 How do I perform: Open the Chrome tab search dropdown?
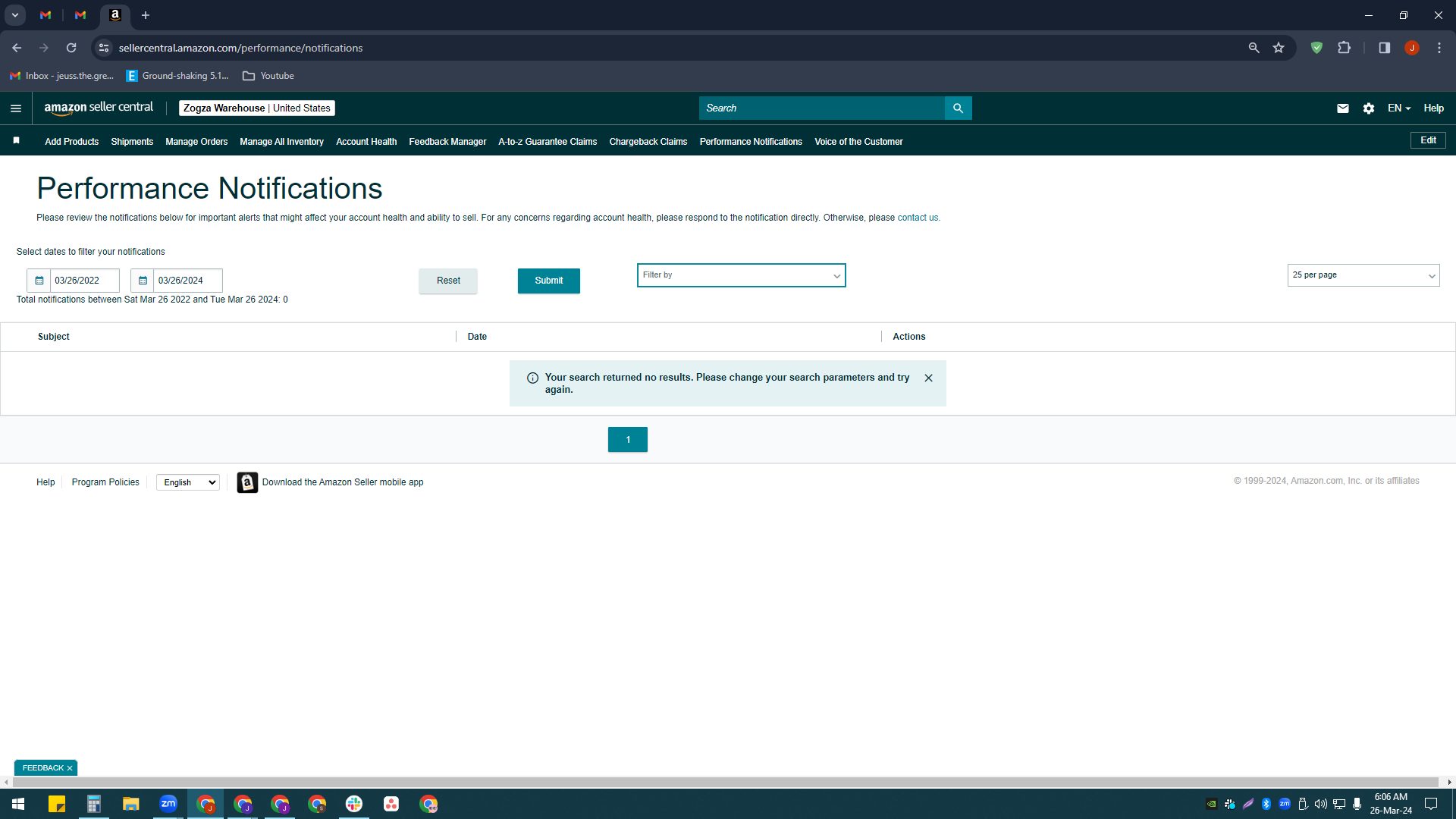pos(15,15)
